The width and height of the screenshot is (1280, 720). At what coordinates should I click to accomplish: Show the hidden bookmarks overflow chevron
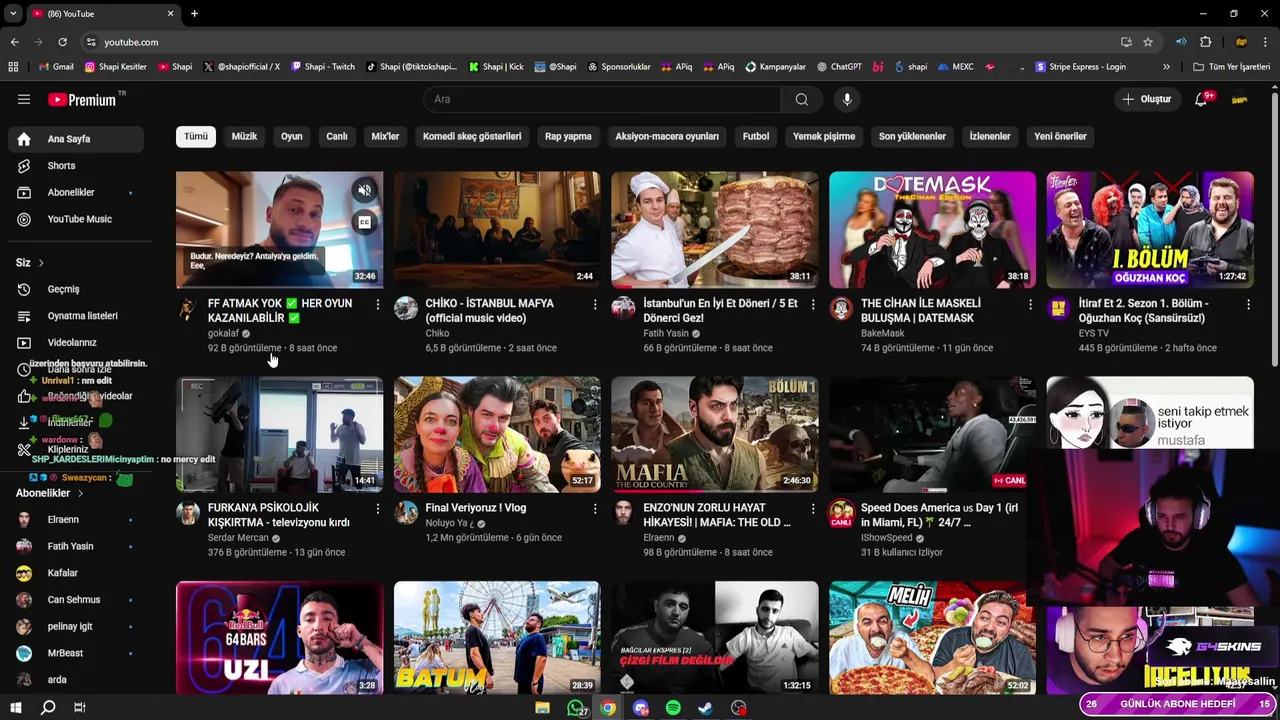click(x=1166, y=67)
